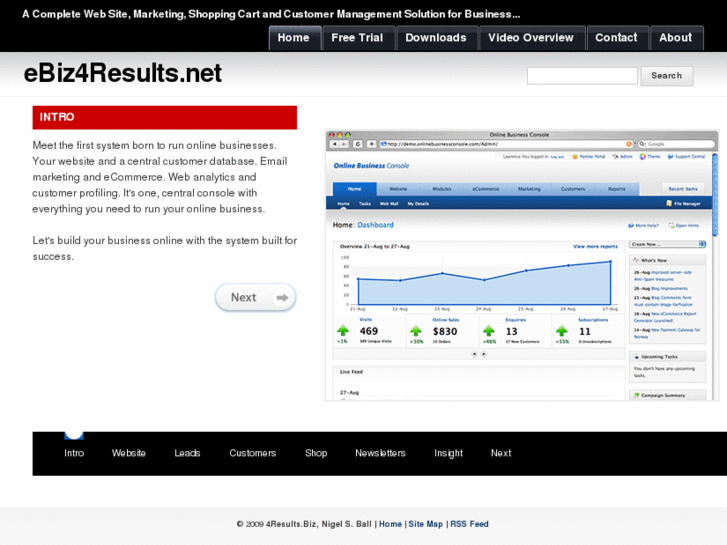
Task: Select Intro in the bottom slider menu
Action: (x=74, y=453)
